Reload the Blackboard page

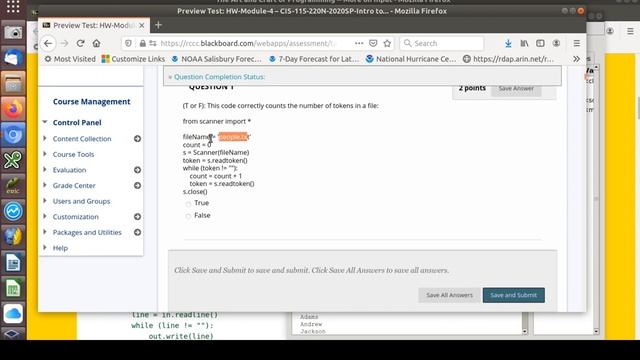(80, 43)
